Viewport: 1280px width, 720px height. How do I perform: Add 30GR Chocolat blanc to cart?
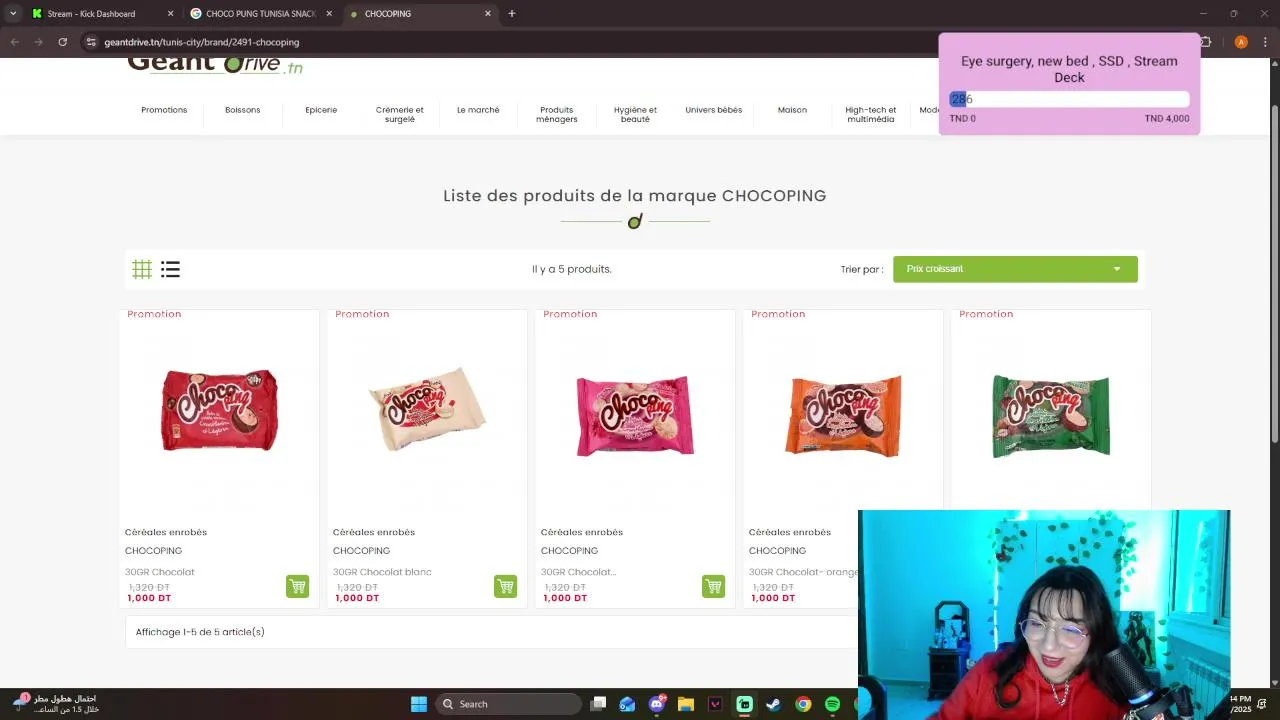pyautogui.click(x=505, y=586)
